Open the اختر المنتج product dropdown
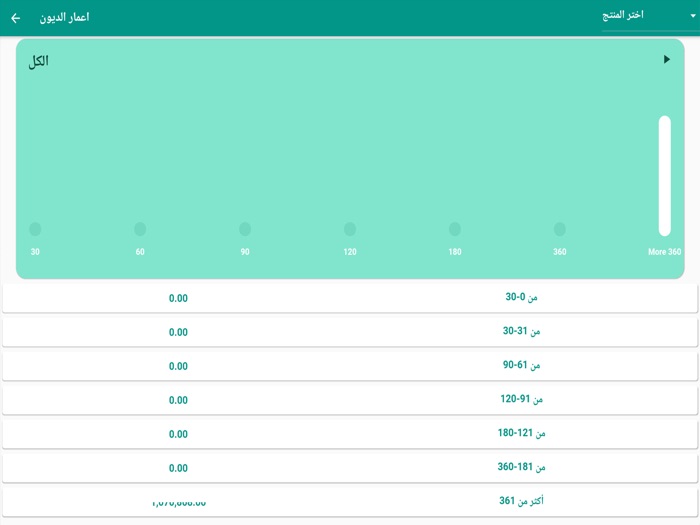Image resolution: width=700 pixels, height=525 pixels. [x=649, y=17]
